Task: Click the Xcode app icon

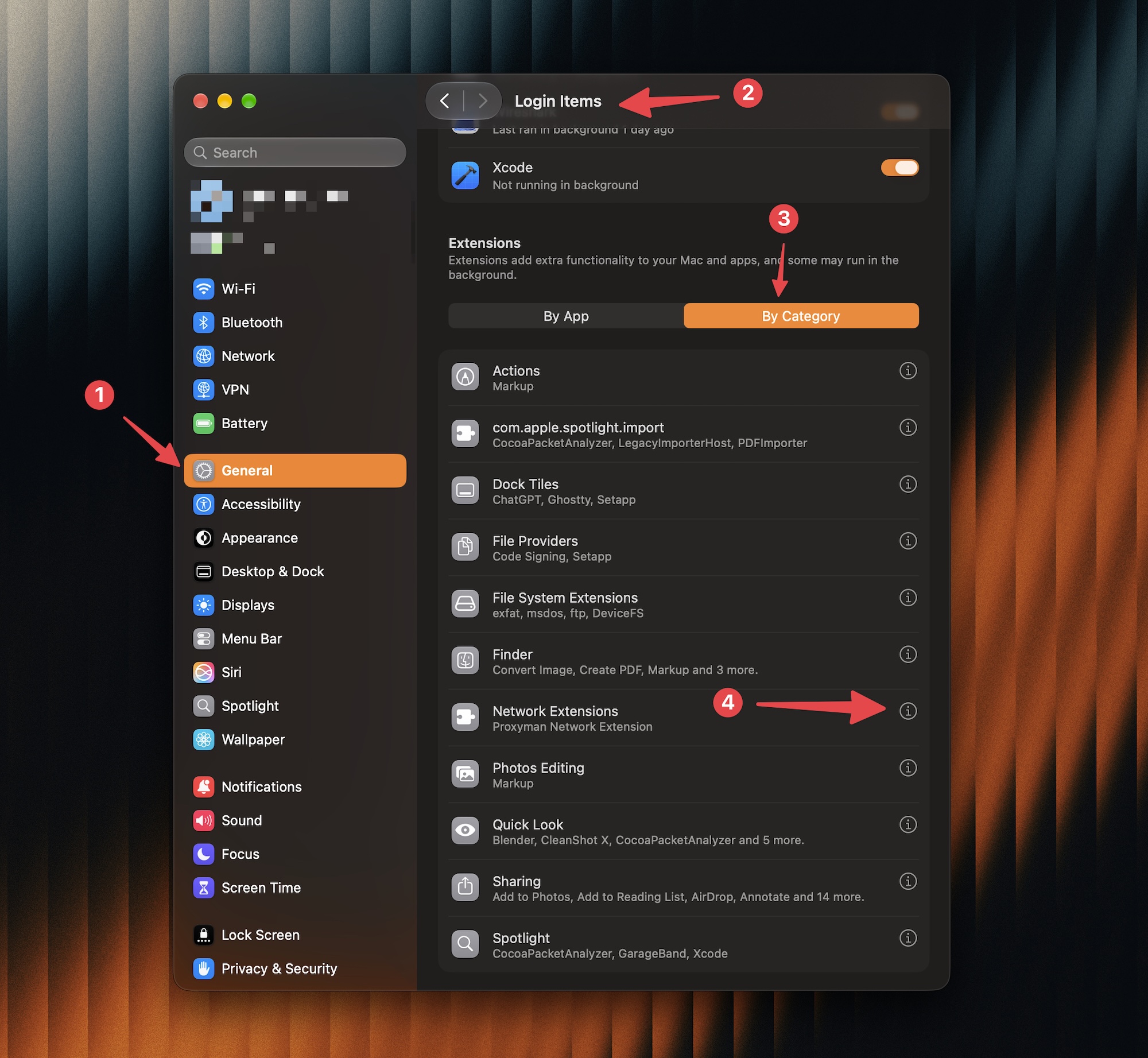Action: 465,176
